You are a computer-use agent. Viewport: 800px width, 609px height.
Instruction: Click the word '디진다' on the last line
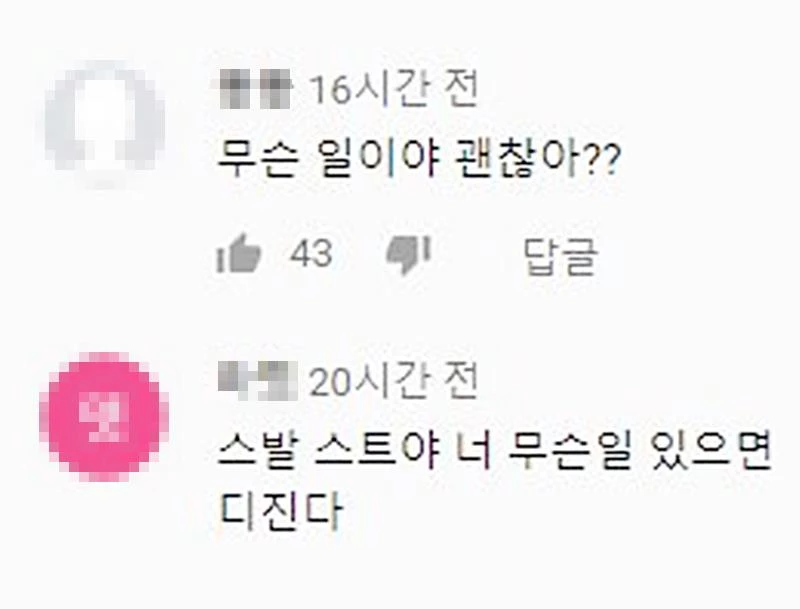pos(280,510)
